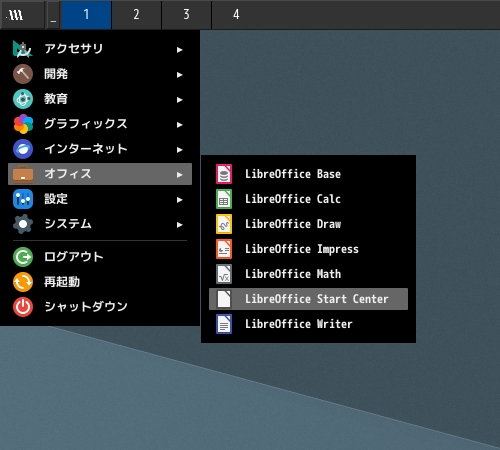Open the 設定 menu entry
Image resolution: width=500 pixels, height=450 pixels.
pyautogui.click(x=100, y=199)
